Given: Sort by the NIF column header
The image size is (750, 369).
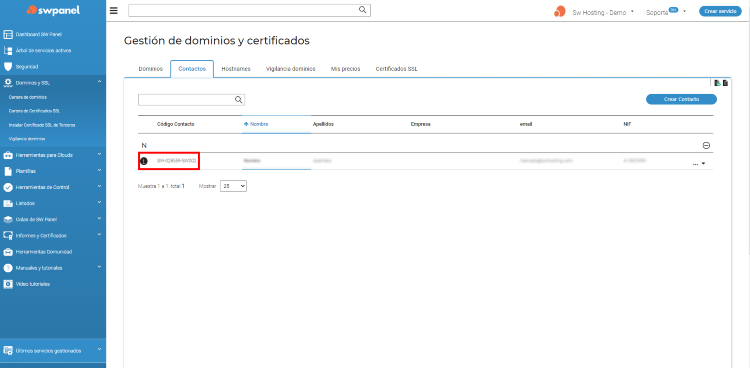Looking at the screenshot, I should tap(627, 124).
